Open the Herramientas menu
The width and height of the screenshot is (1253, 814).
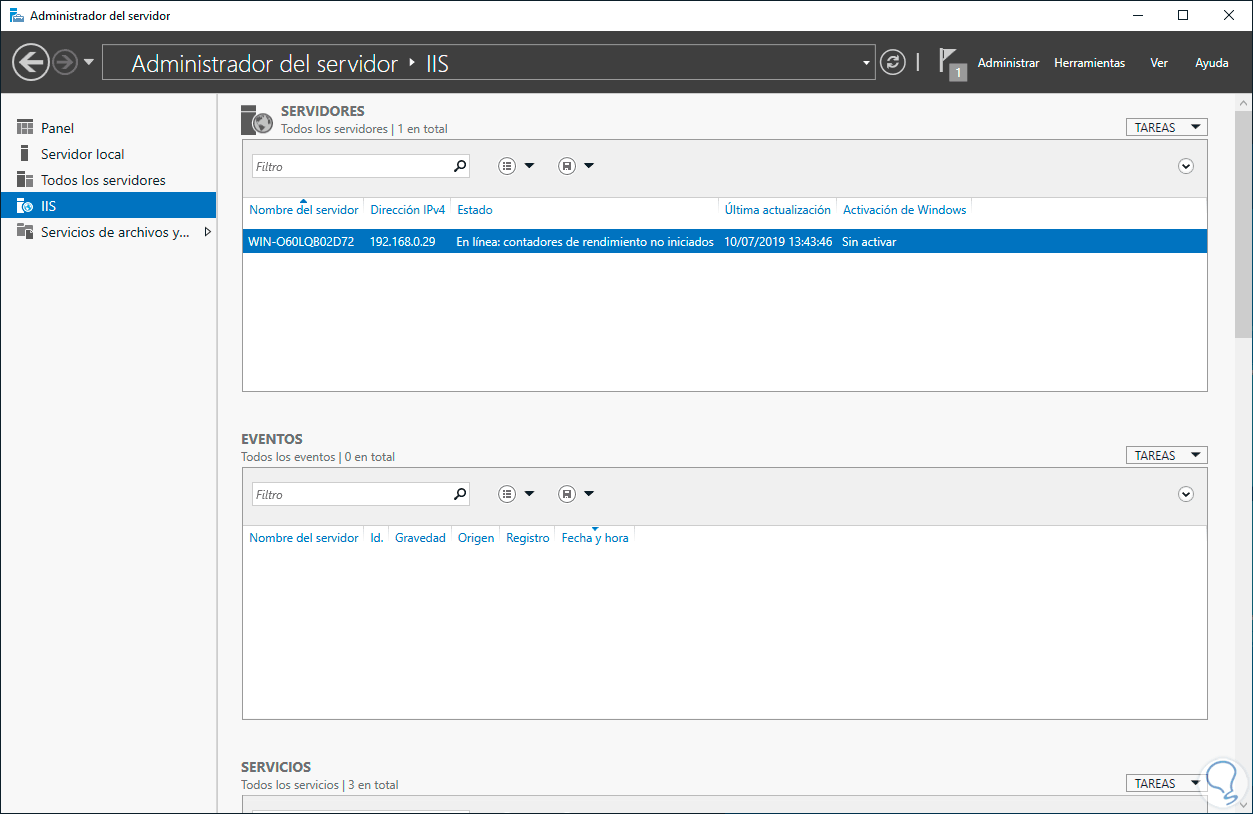coord(1089,63)
